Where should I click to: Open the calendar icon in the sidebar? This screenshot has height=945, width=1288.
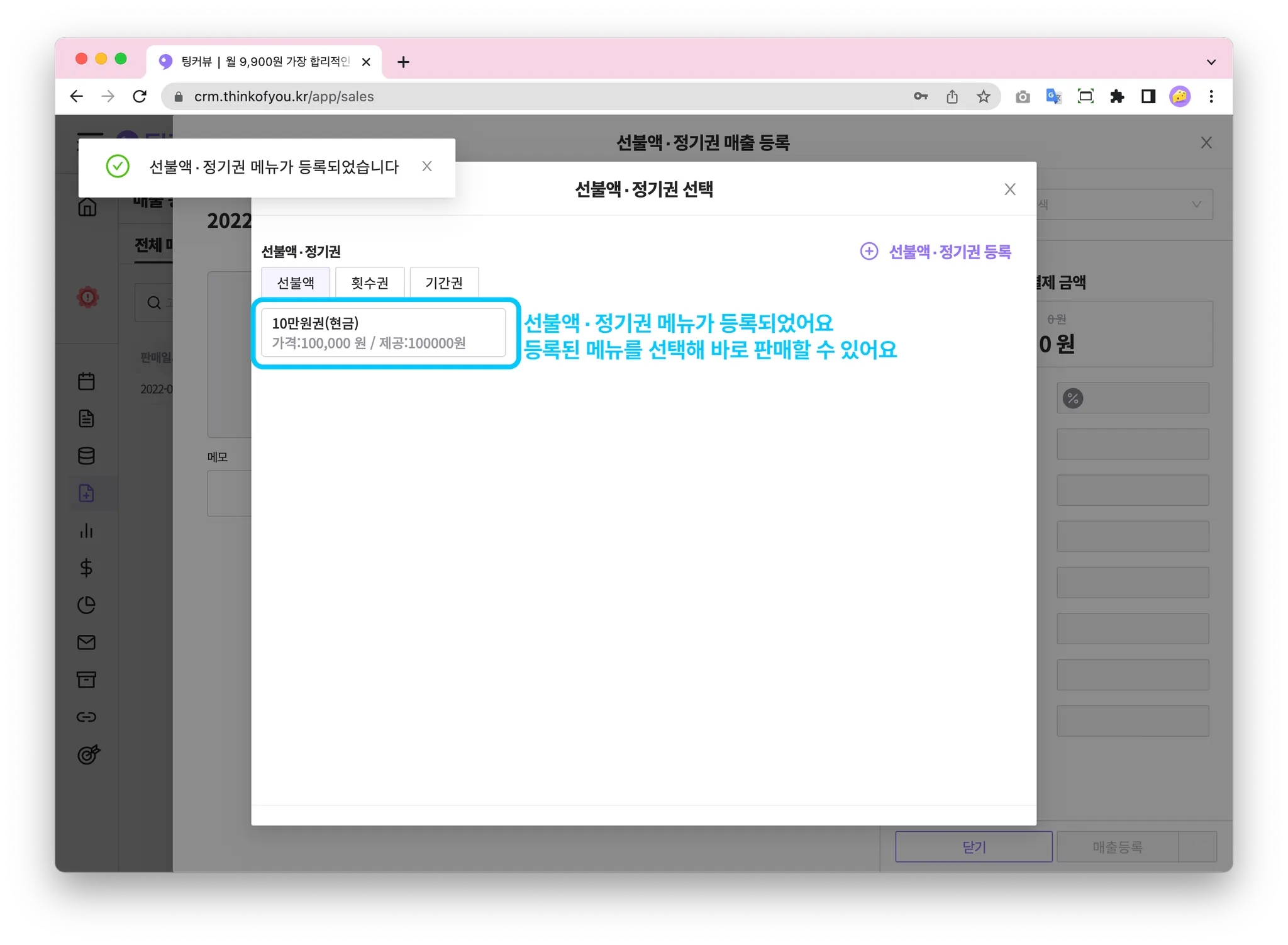click(86, 381)
